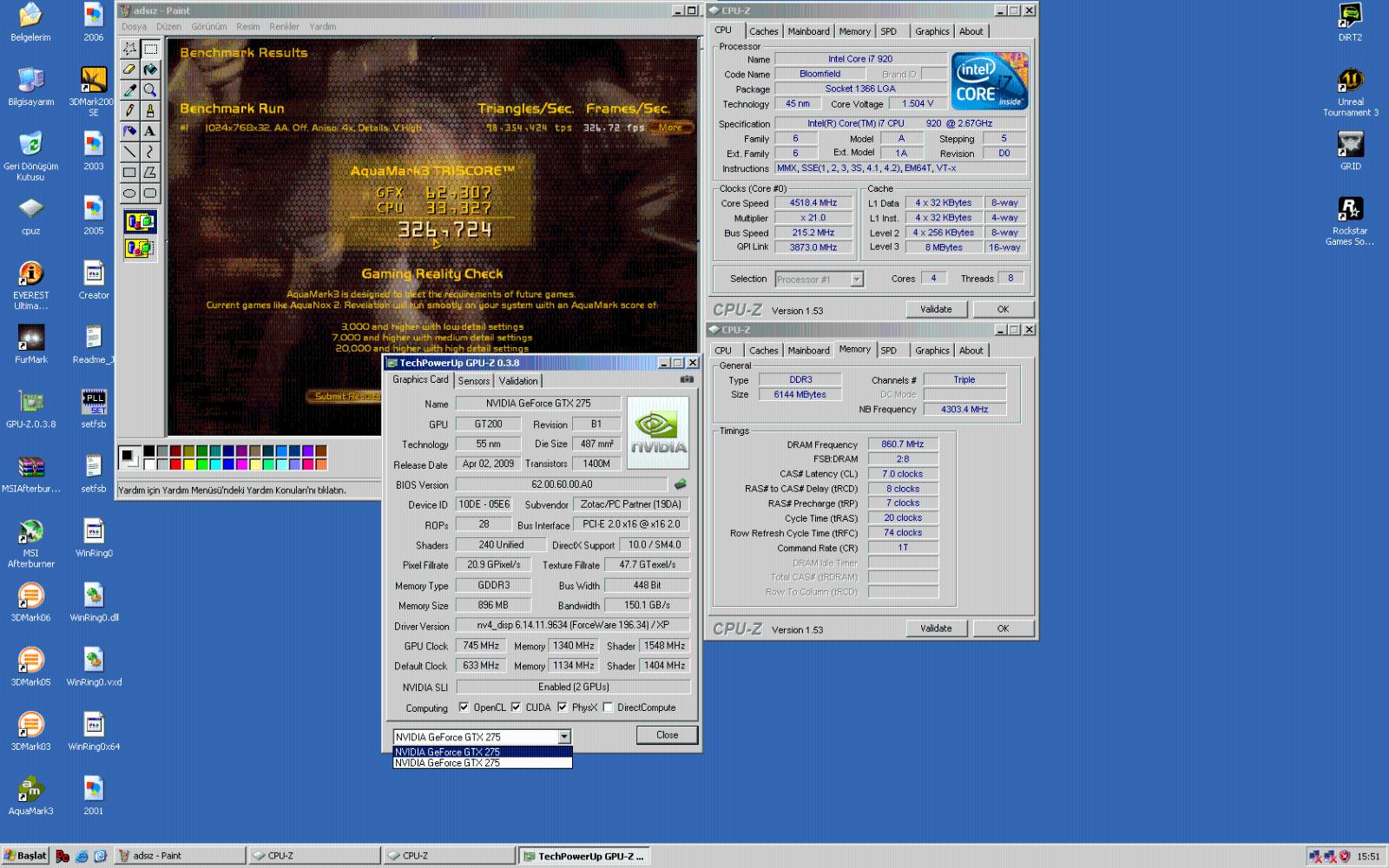This screenshot has width=1389, height=868.
Task: Select the Free-Form Select tool in Paint
Action: [129, 49]
